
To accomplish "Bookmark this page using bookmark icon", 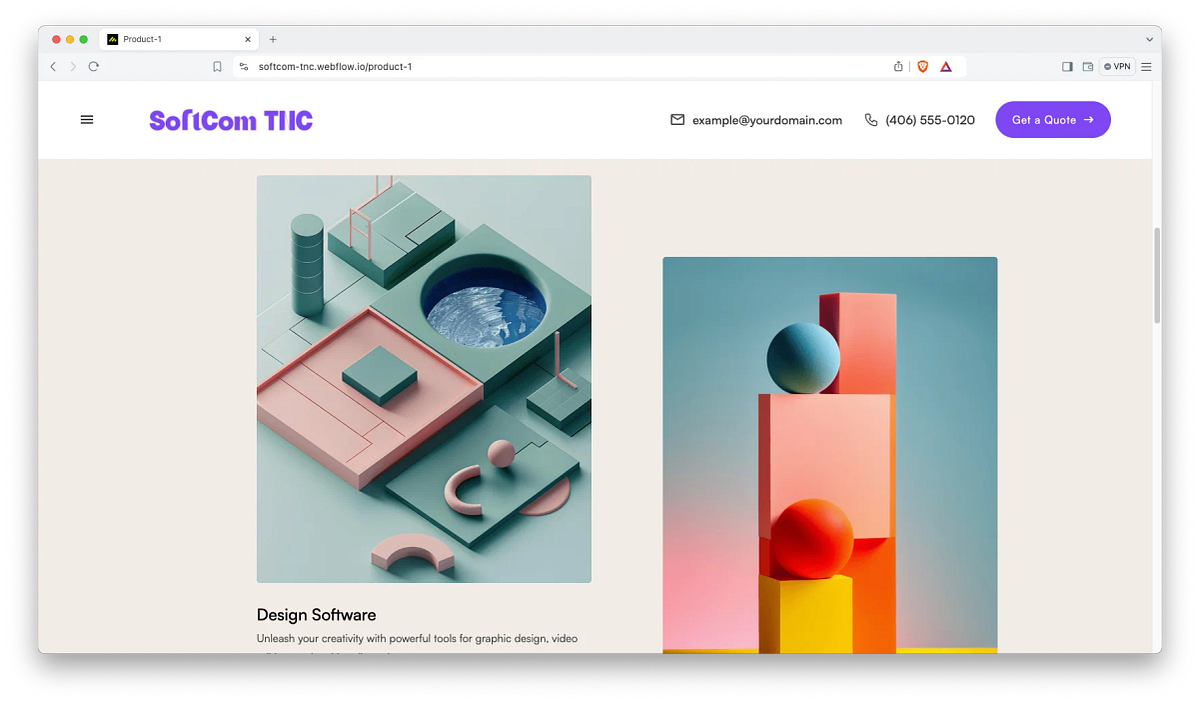I will click(217, 67).
